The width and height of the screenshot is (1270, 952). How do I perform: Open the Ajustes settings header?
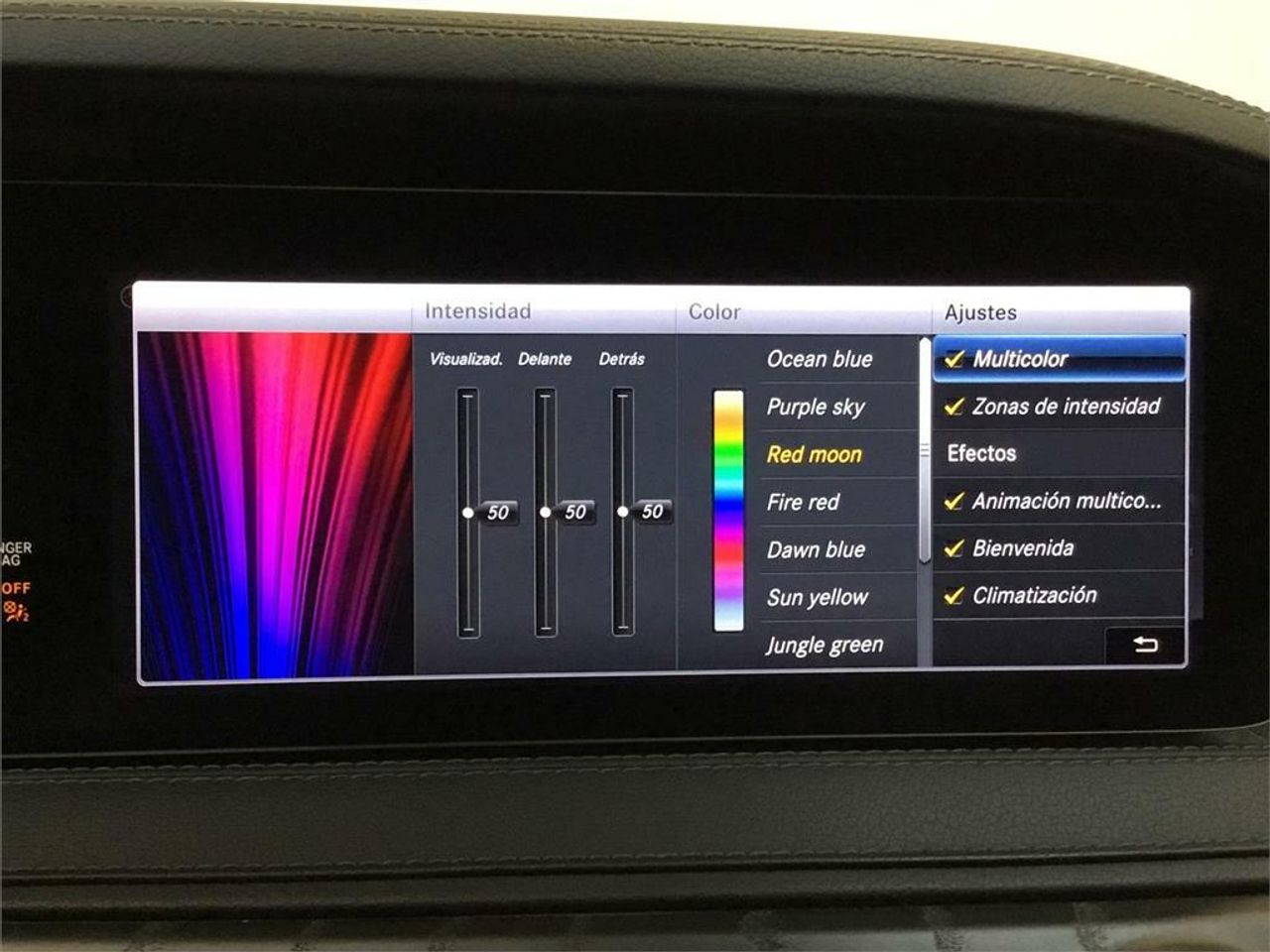pyautogui.click(x=980, y=312)
